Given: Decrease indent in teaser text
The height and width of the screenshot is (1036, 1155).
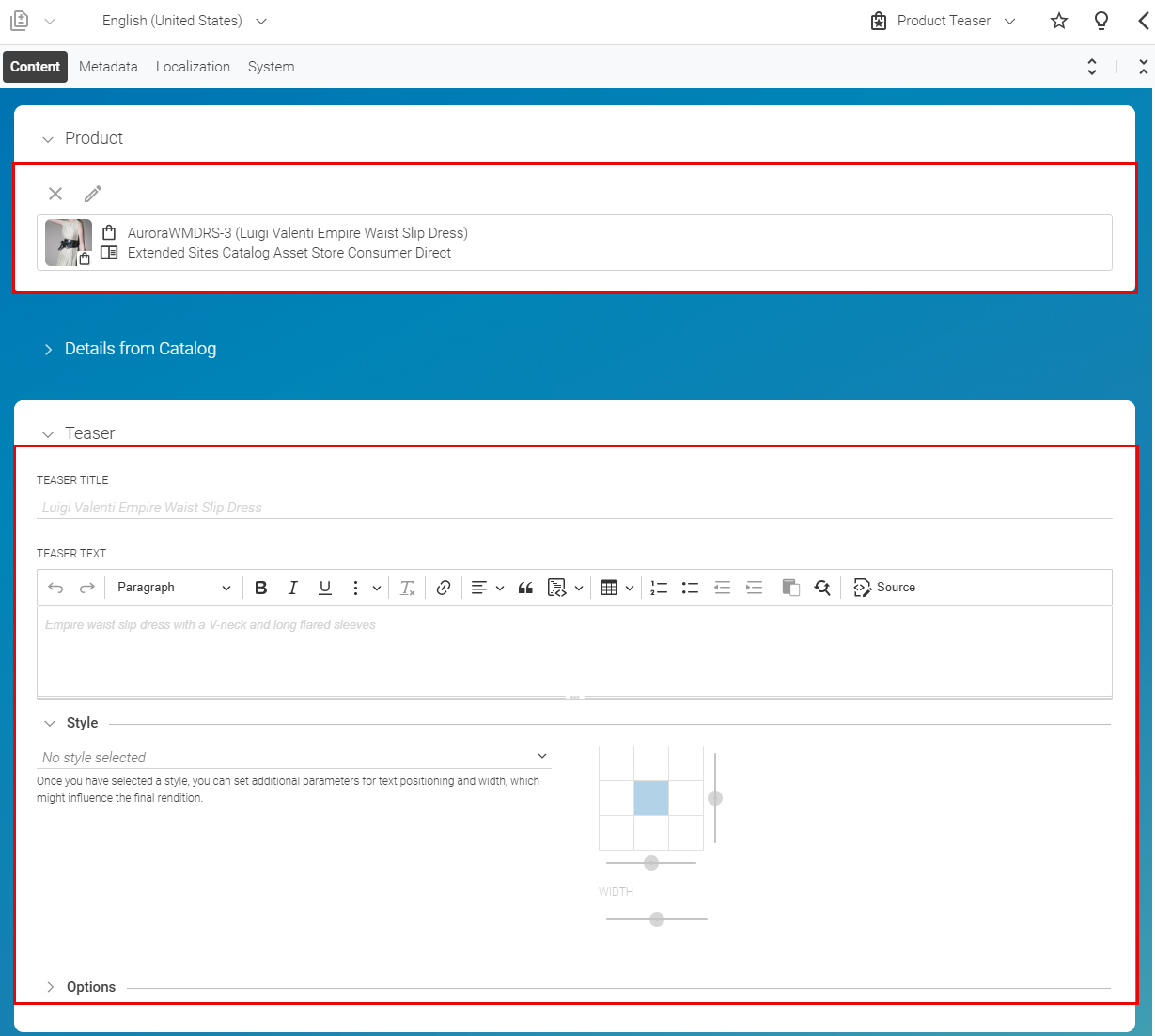Looking at the screenshot, I should [722, 588].
